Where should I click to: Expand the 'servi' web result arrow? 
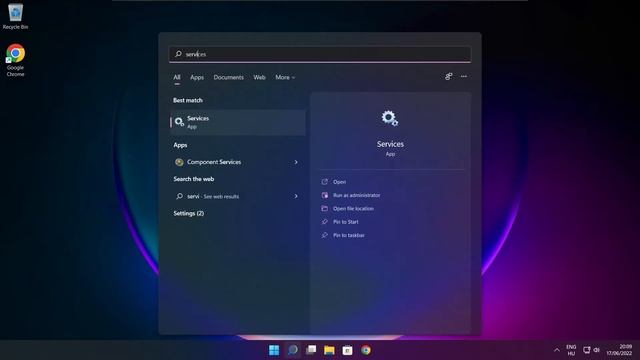[296, 196]
